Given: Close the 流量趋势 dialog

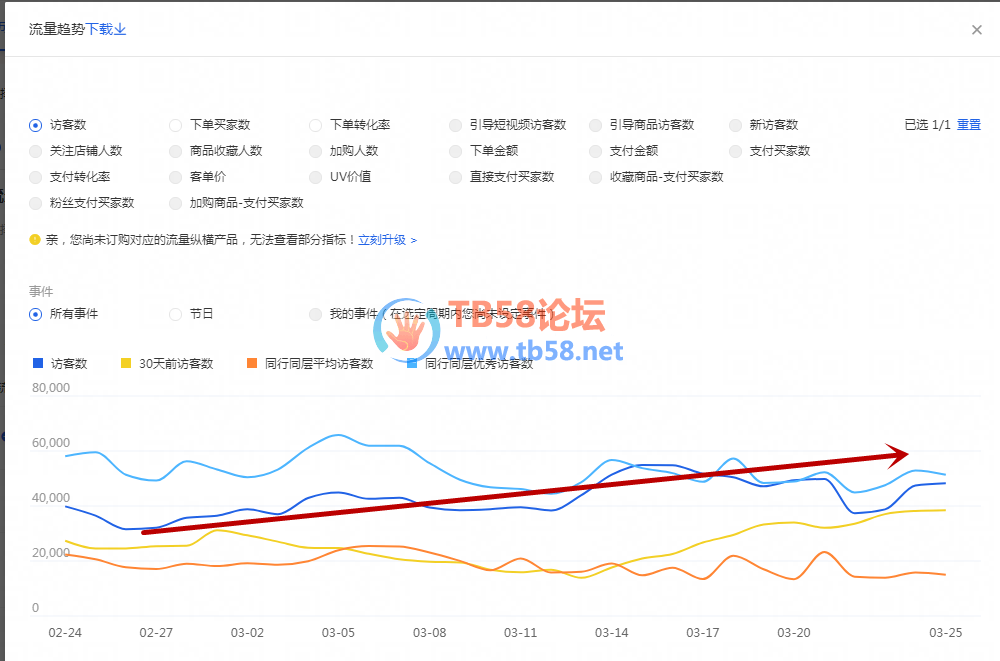Looking at the screenshot, I should pos(977,30).
